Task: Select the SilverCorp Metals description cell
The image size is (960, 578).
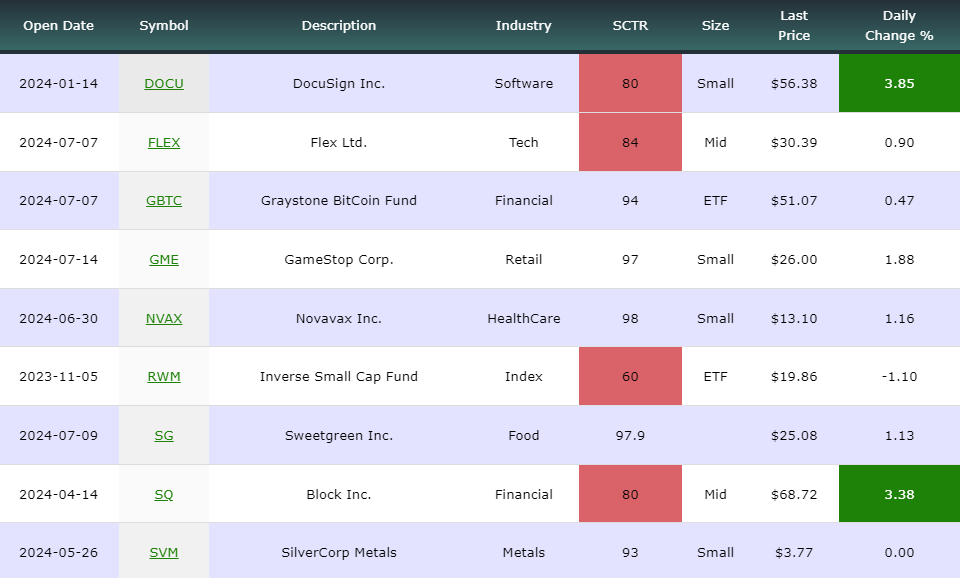Action: tap(339, 552)
